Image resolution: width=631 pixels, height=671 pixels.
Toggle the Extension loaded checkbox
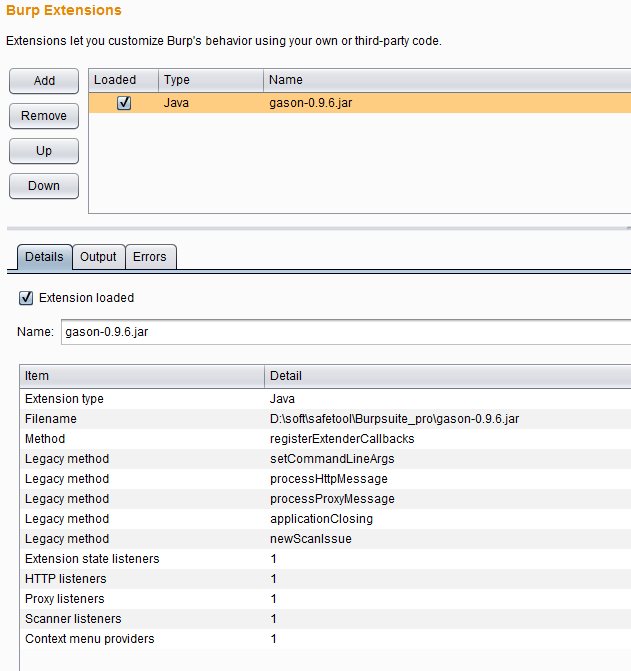pos(26,298)
